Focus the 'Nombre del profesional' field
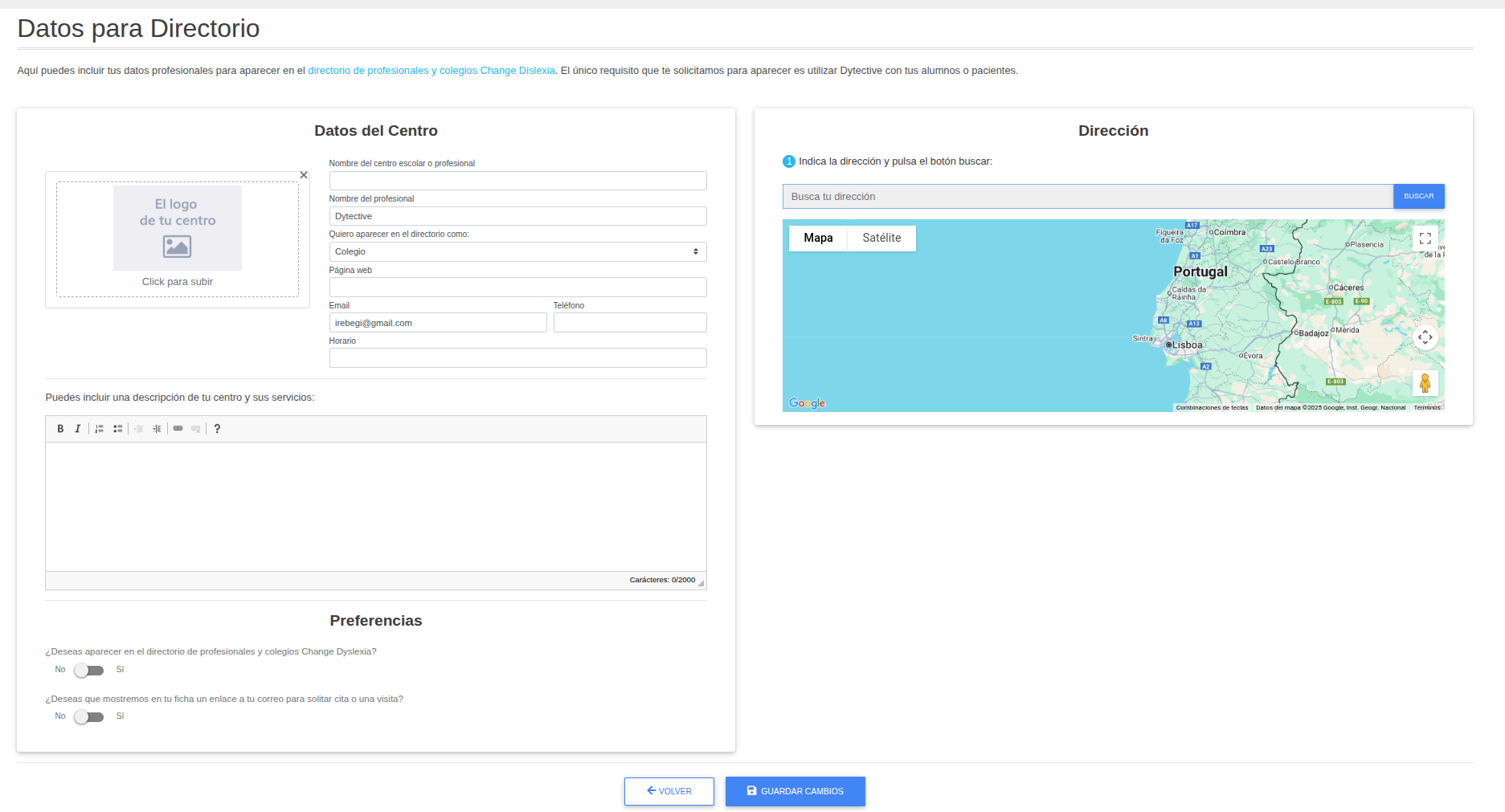 point(517,216)
